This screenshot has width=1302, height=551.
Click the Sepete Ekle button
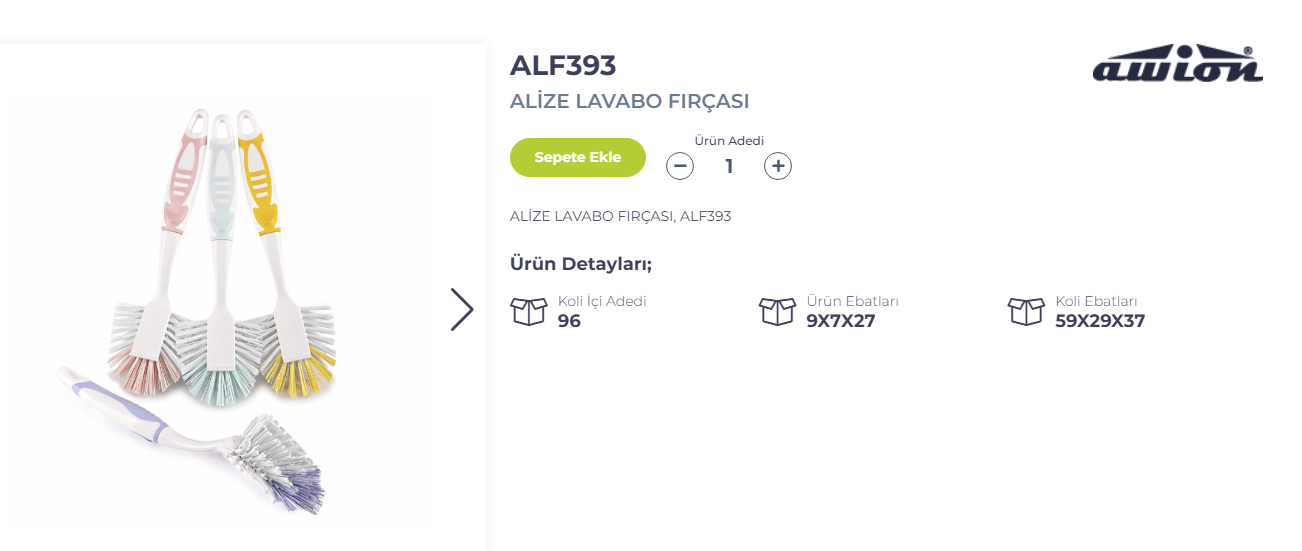[578, 158]
